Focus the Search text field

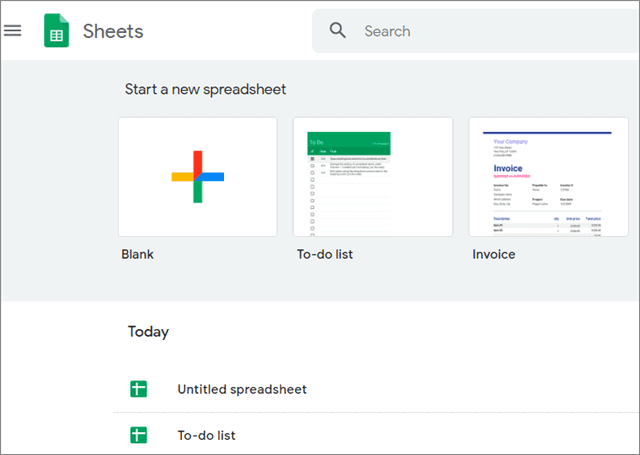coord(480,31)
